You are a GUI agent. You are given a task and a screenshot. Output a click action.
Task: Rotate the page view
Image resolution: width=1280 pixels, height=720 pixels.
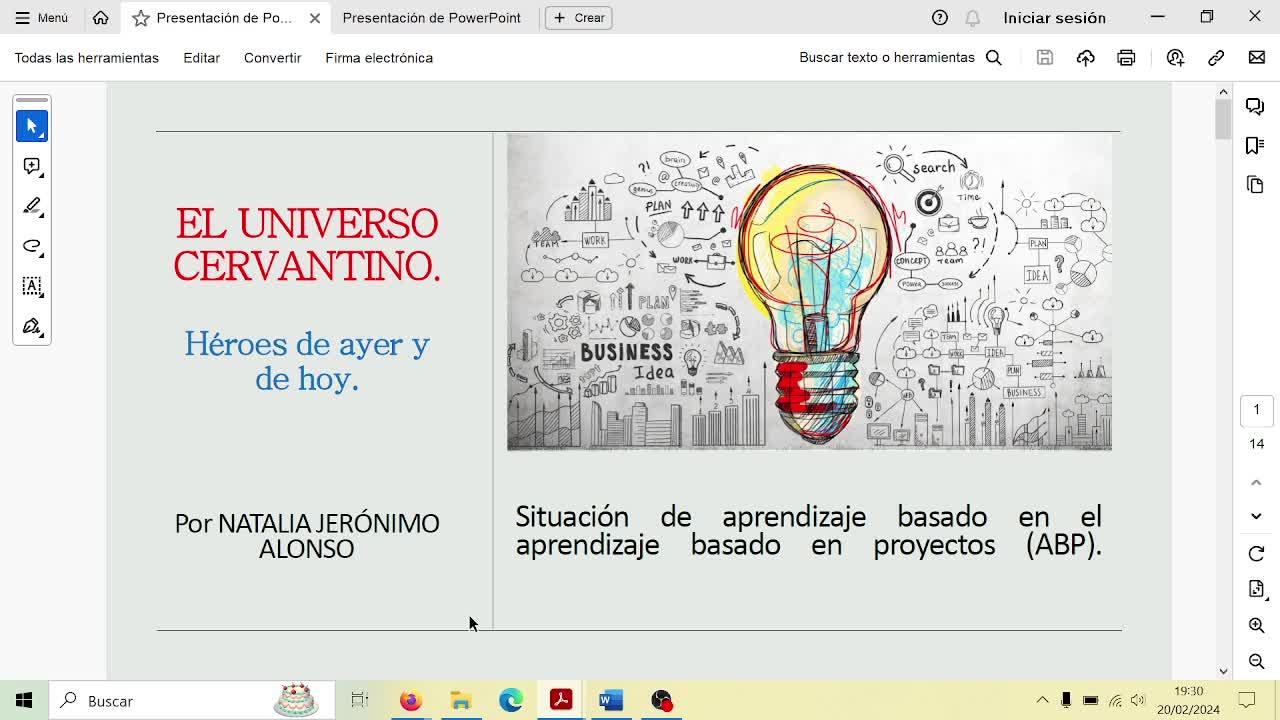[1256, 554]
